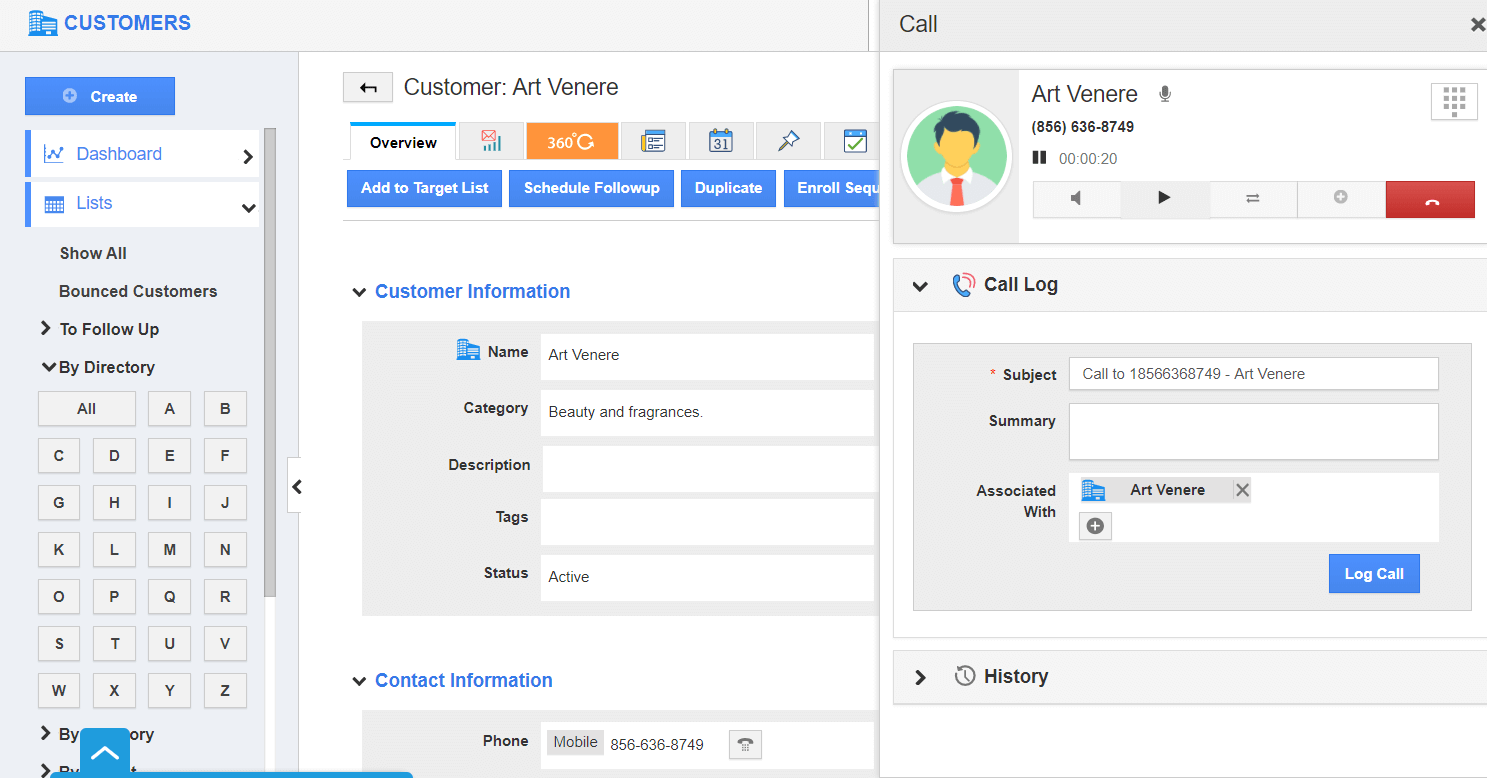Go back using the left arrow button
This screenshot has height=778, width=1487.
point(368,88)
